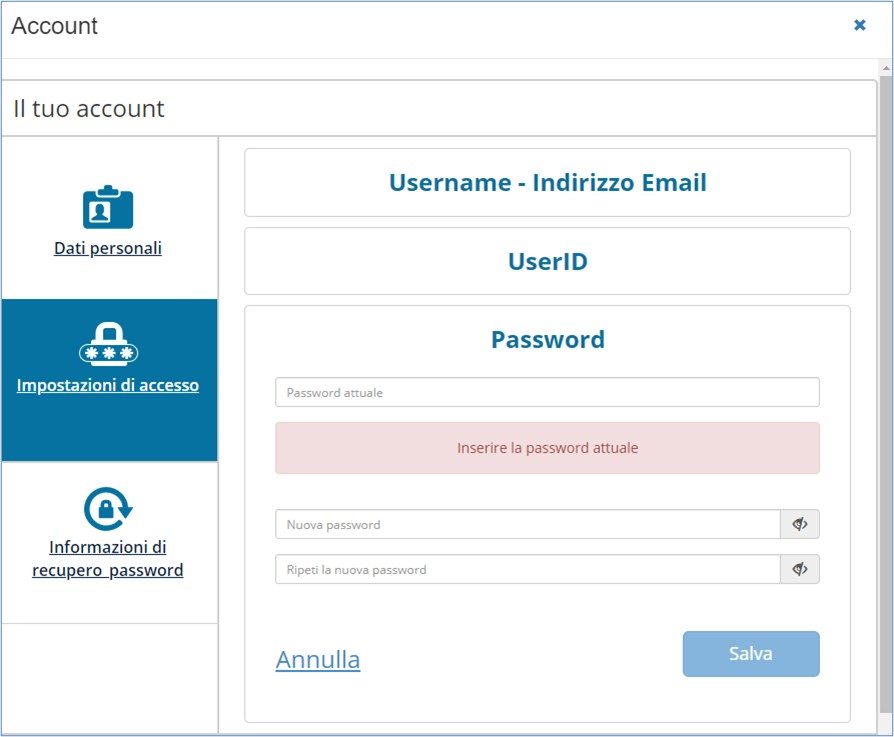Expand the Username - Indirizzo Email section

point(547,183)
